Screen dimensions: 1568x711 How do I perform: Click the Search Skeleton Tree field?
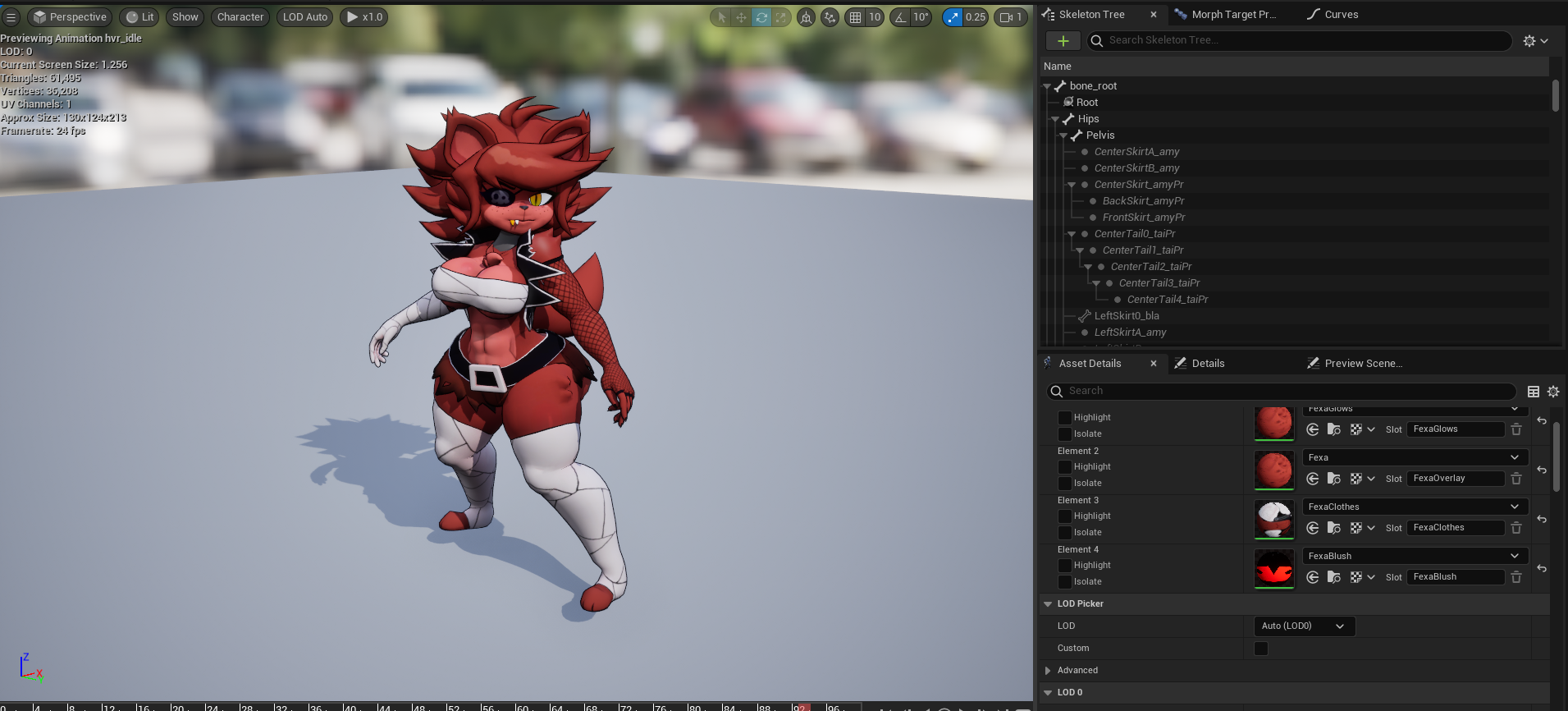pos(1300,41)
